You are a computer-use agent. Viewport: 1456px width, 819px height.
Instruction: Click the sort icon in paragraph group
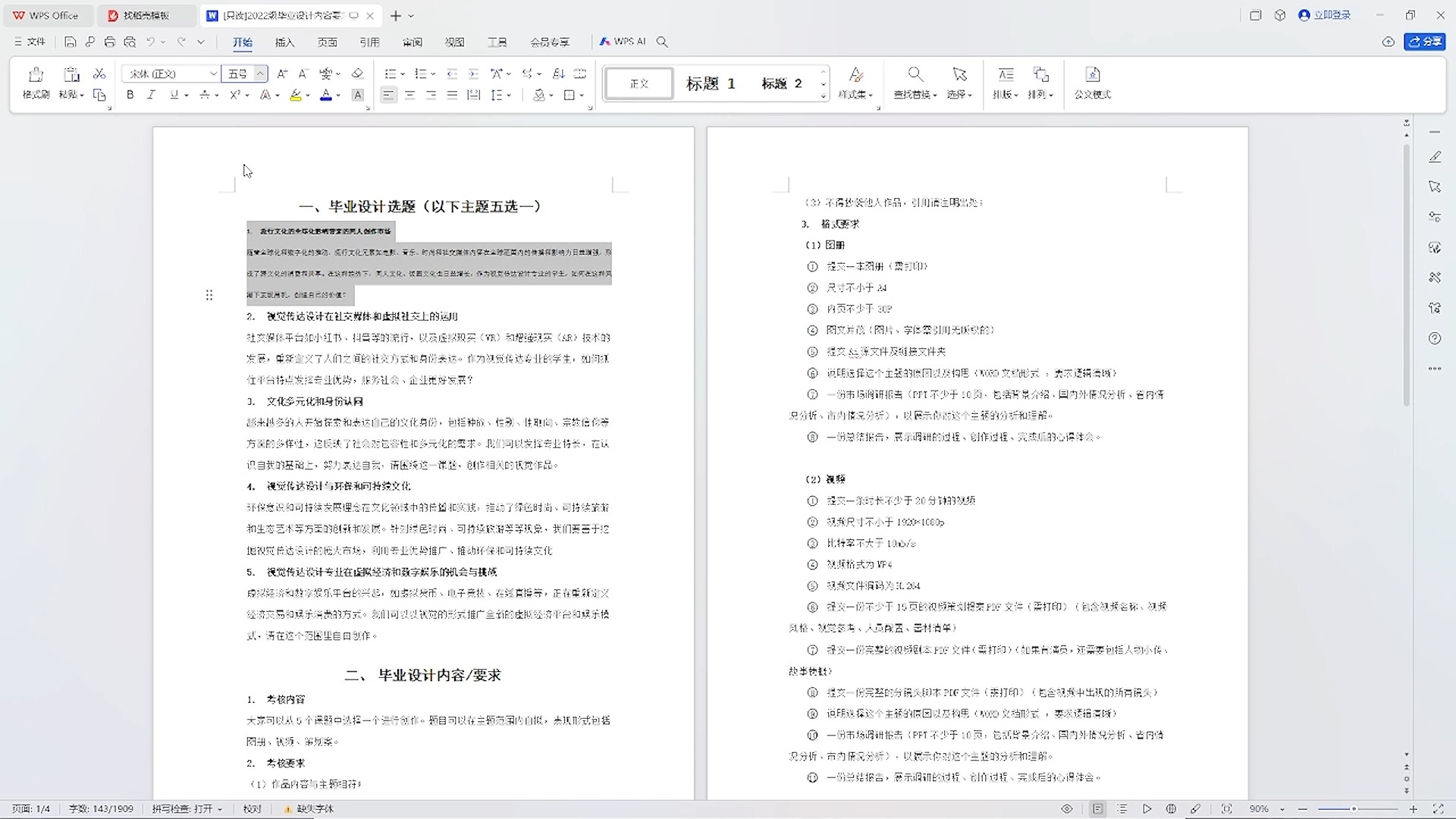(559, 74)
